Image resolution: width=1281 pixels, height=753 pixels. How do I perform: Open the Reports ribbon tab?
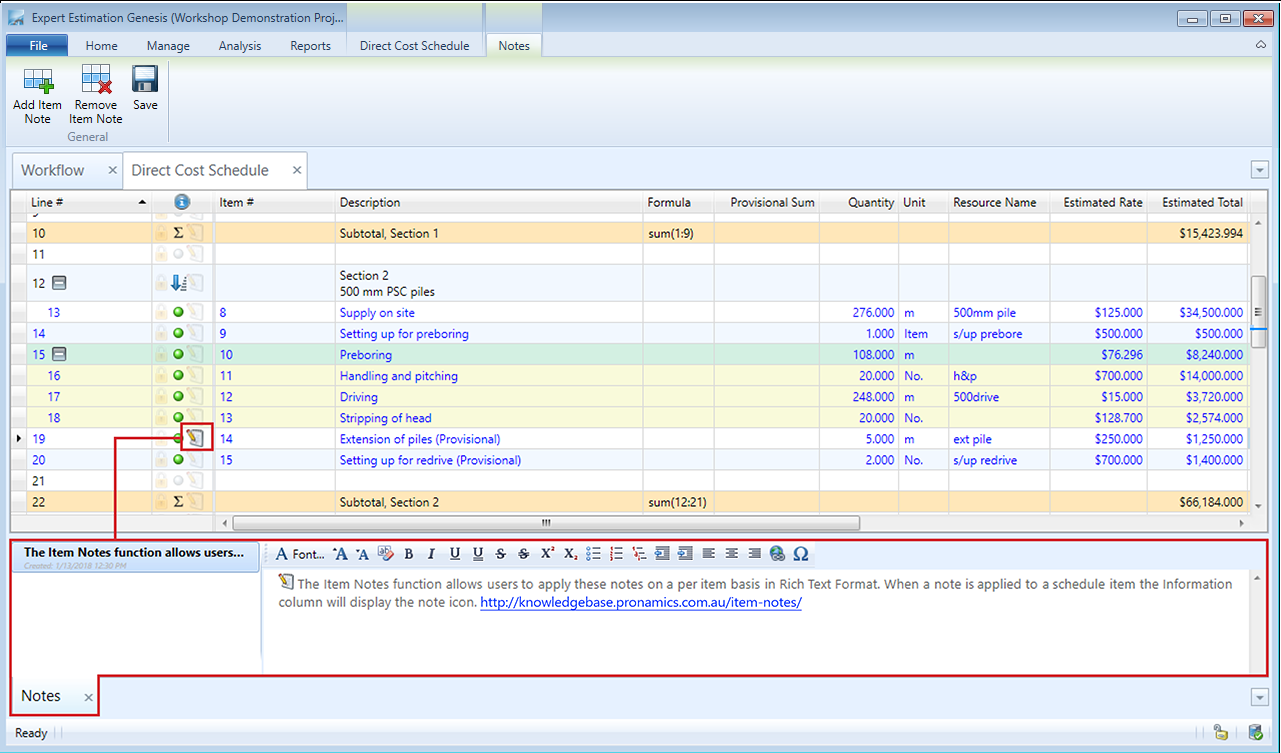click(x=310, y=45)
